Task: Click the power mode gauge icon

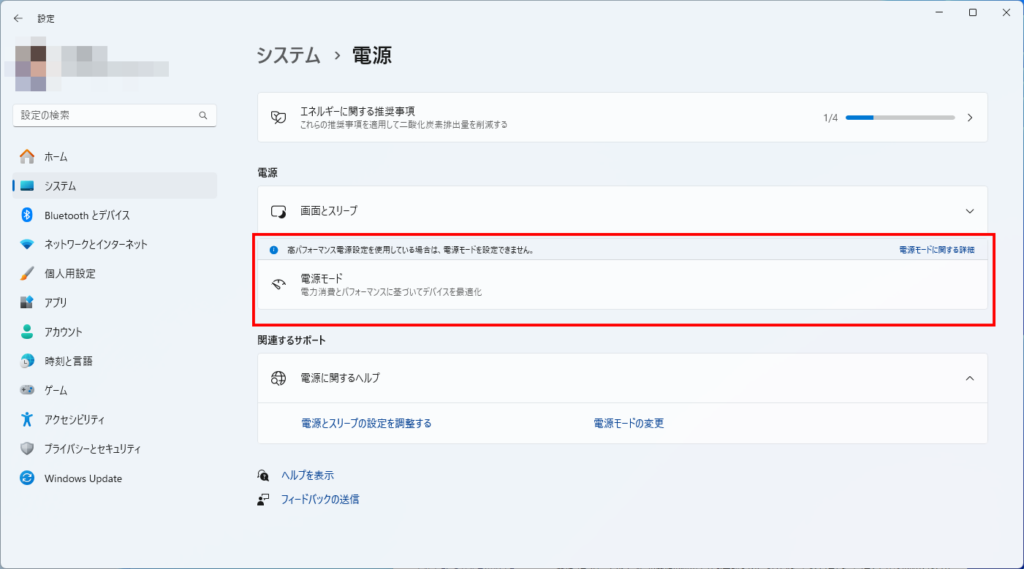Action: 279,284
